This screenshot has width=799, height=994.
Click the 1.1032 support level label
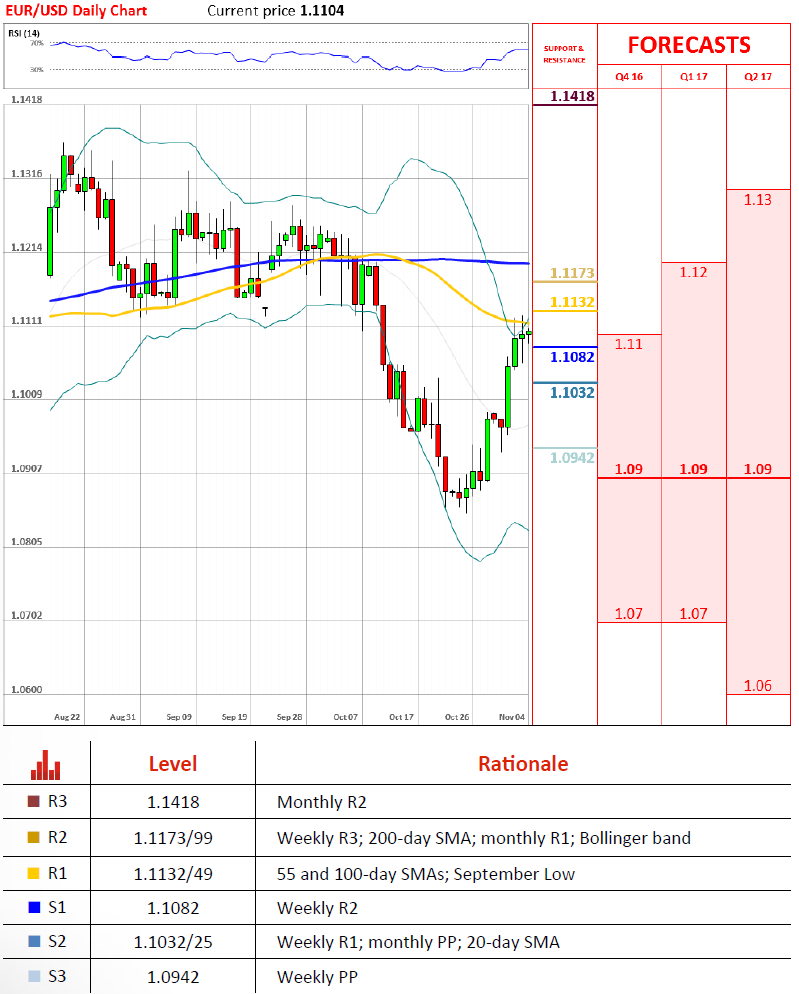click(573, 393)
